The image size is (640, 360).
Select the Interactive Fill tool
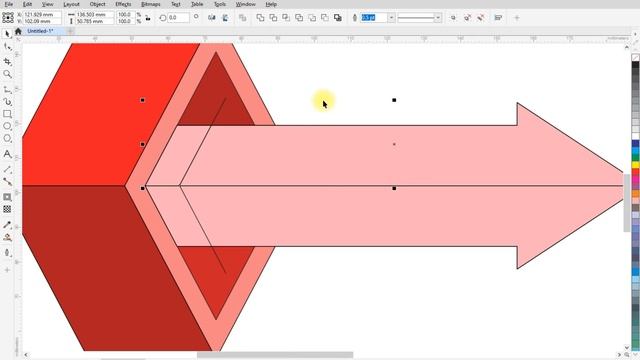click(7, 238)
